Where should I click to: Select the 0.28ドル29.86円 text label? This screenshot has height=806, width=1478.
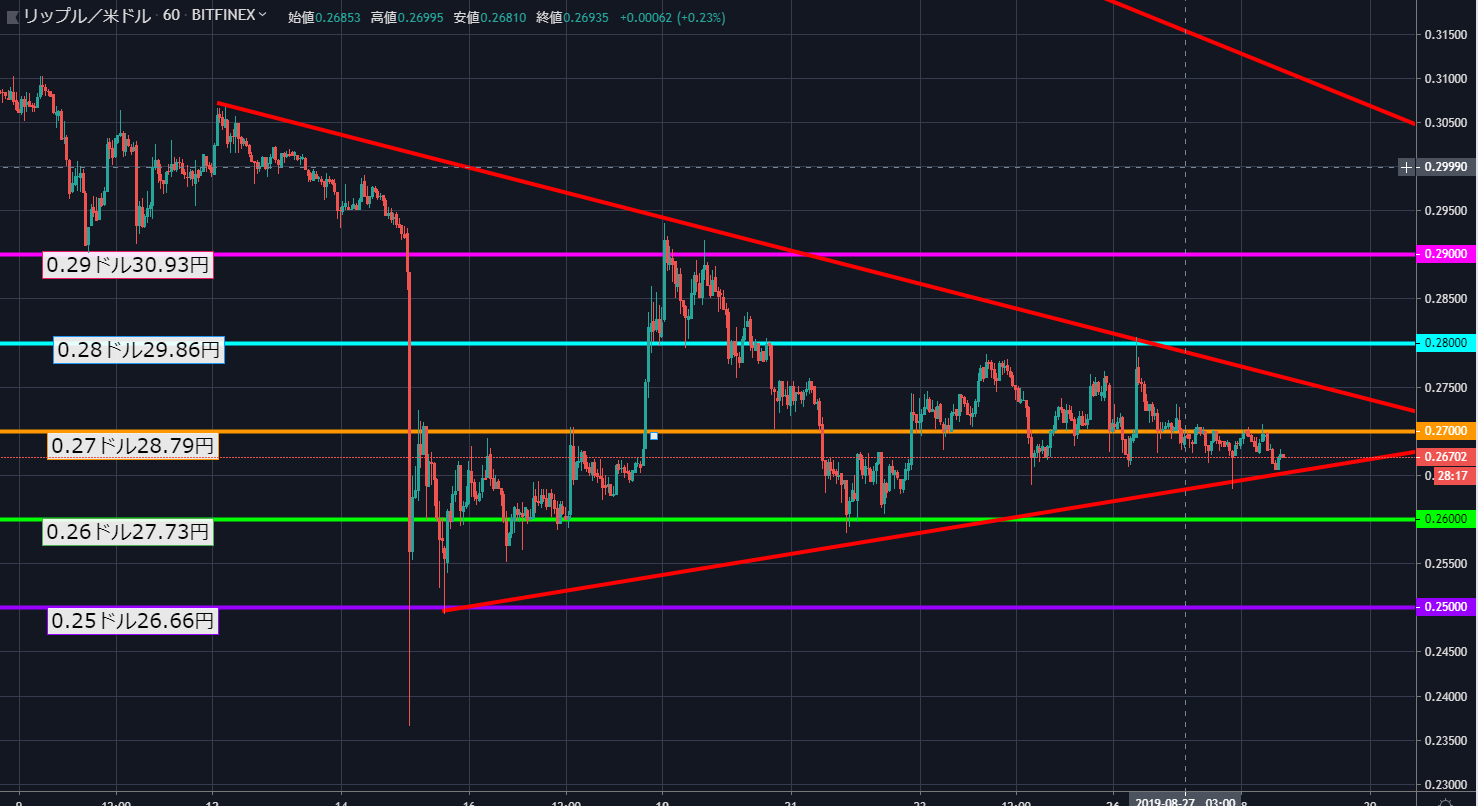138,350
